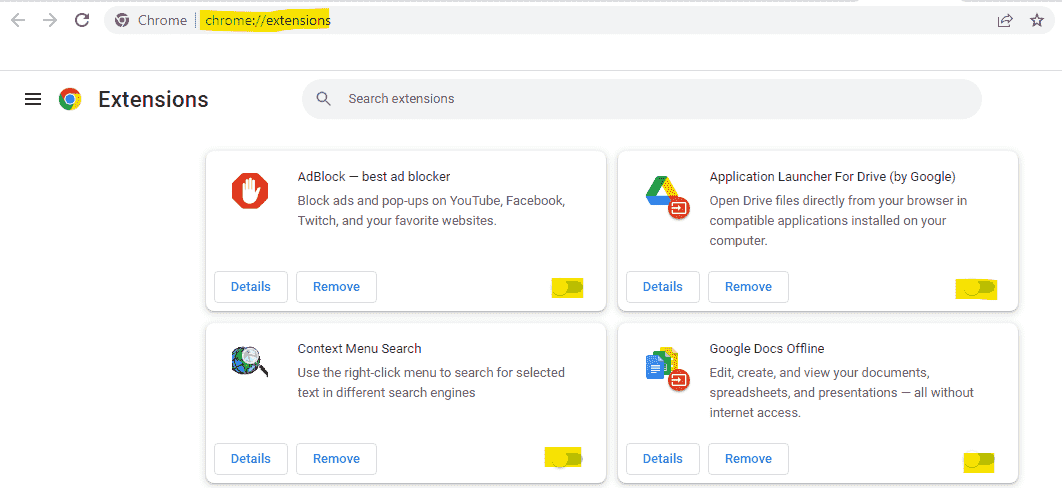Click the AdBlock red stop-hand icon
Screen dimensions: 1062x488
tap(250, 191)
